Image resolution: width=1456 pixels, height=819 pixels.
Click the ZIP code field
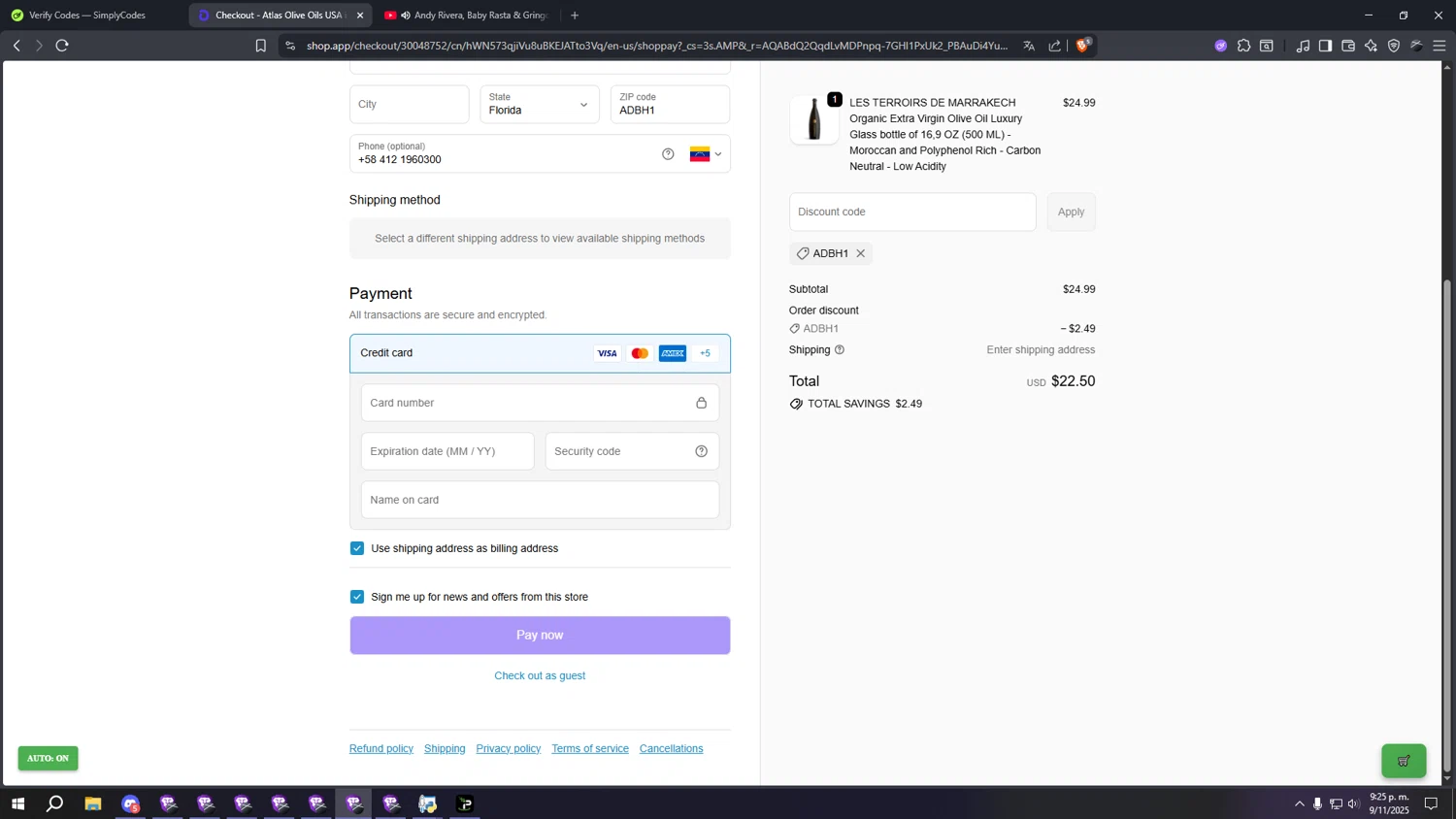tap(670, 105)
